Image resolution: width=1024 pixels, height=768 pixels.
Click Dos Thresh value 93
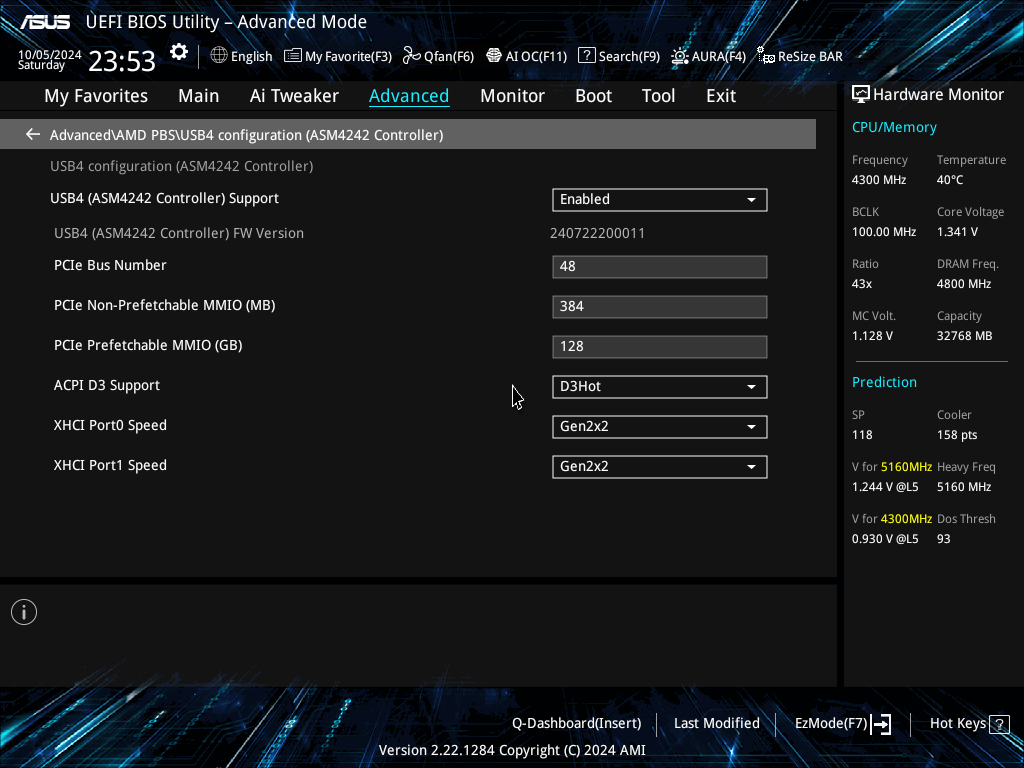943,539
